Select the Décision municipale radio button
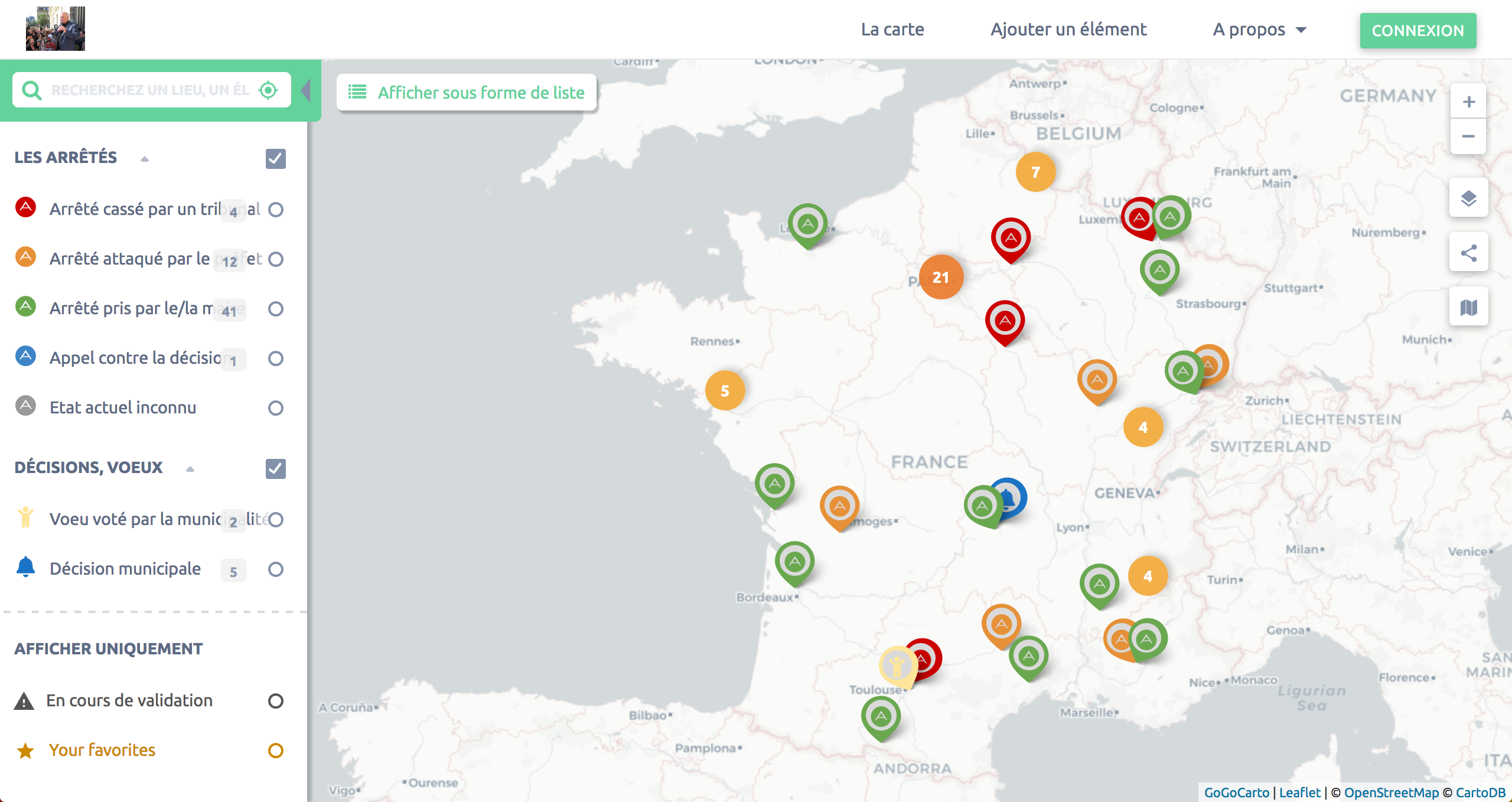Screen dimensions: 1512x802 276,569
